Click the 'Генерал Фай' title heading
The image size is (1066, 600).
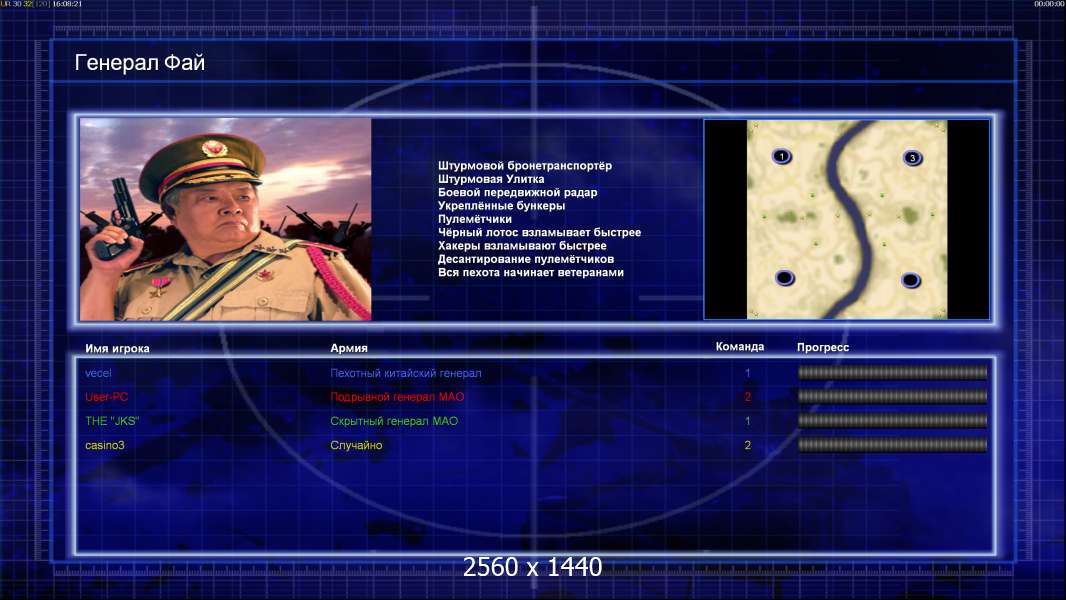pos(139,63)
